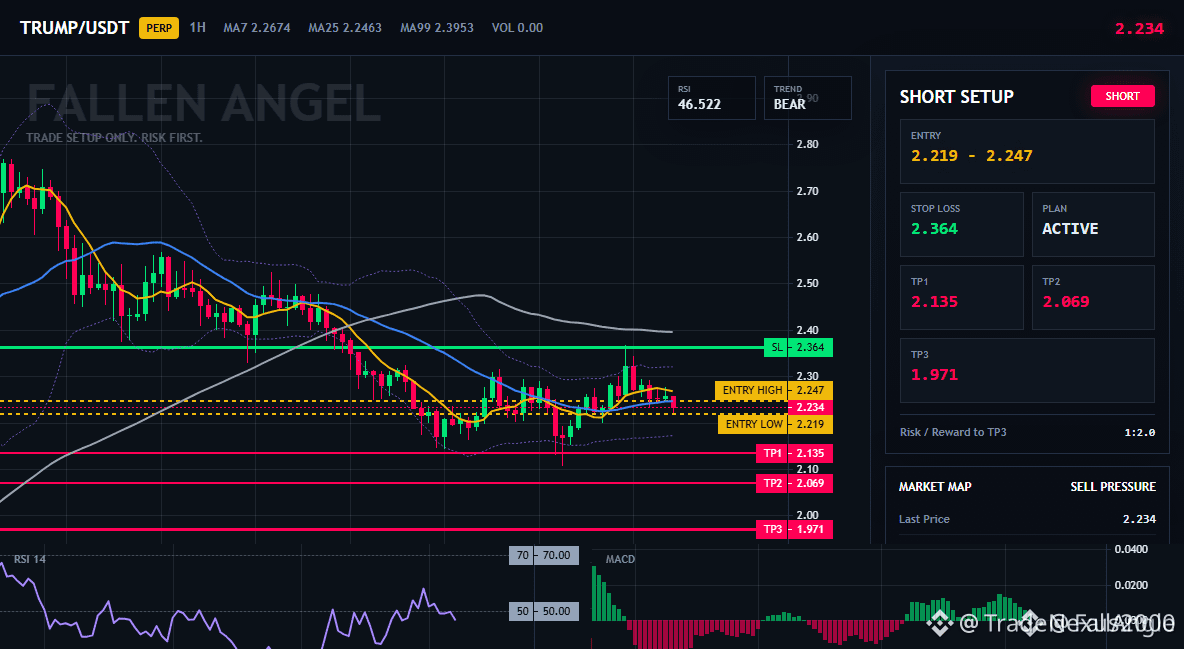
Task: Click the MA25 2.2463 indicator label
Action: pos(345,28)
